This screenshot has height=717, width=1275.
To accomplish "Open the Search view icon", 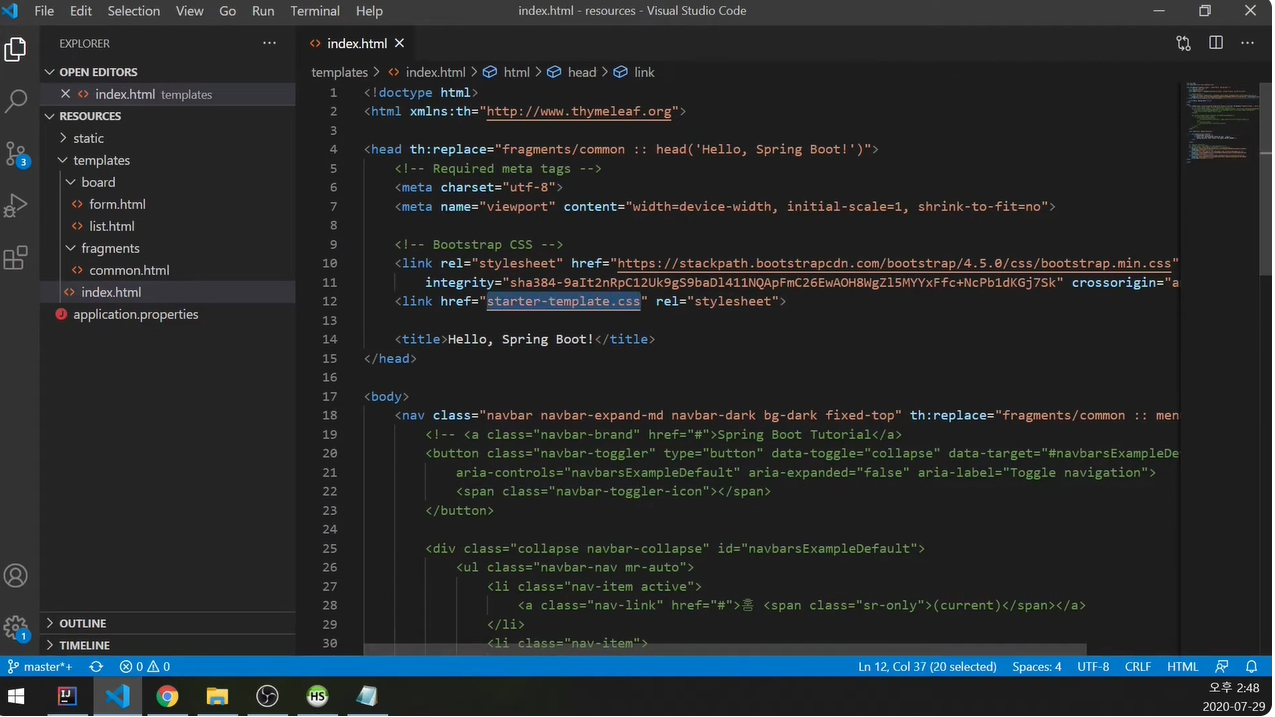I will pos(16,101).
